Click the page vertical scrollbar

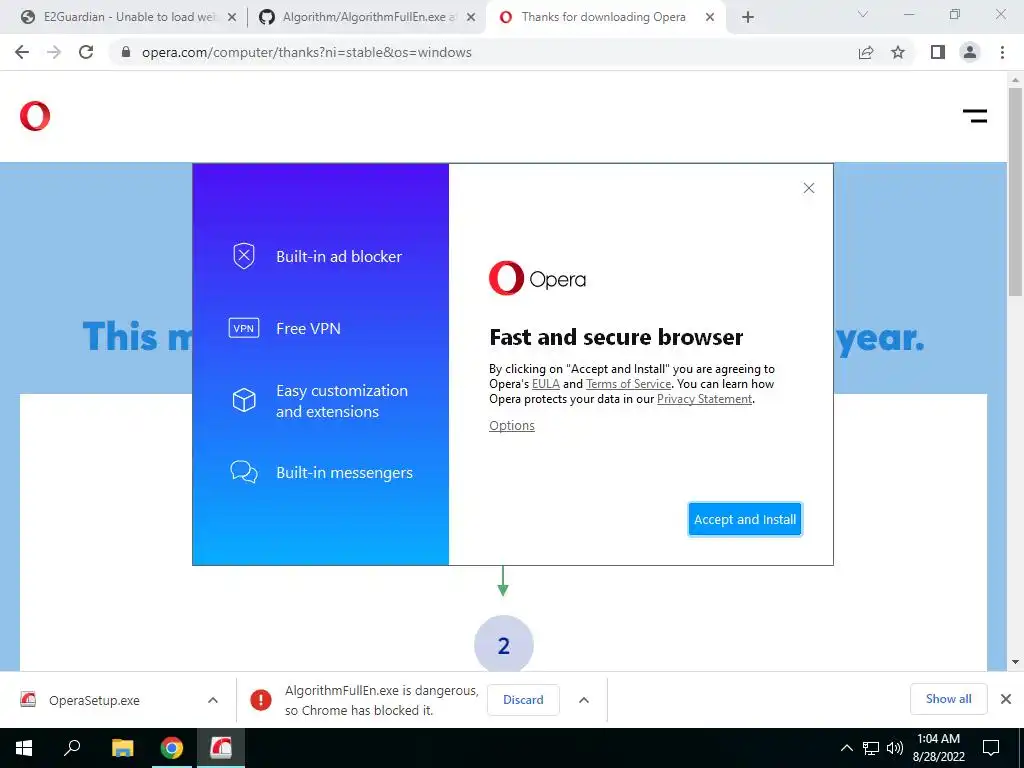pyautogui.click(x=1015, y=191)
